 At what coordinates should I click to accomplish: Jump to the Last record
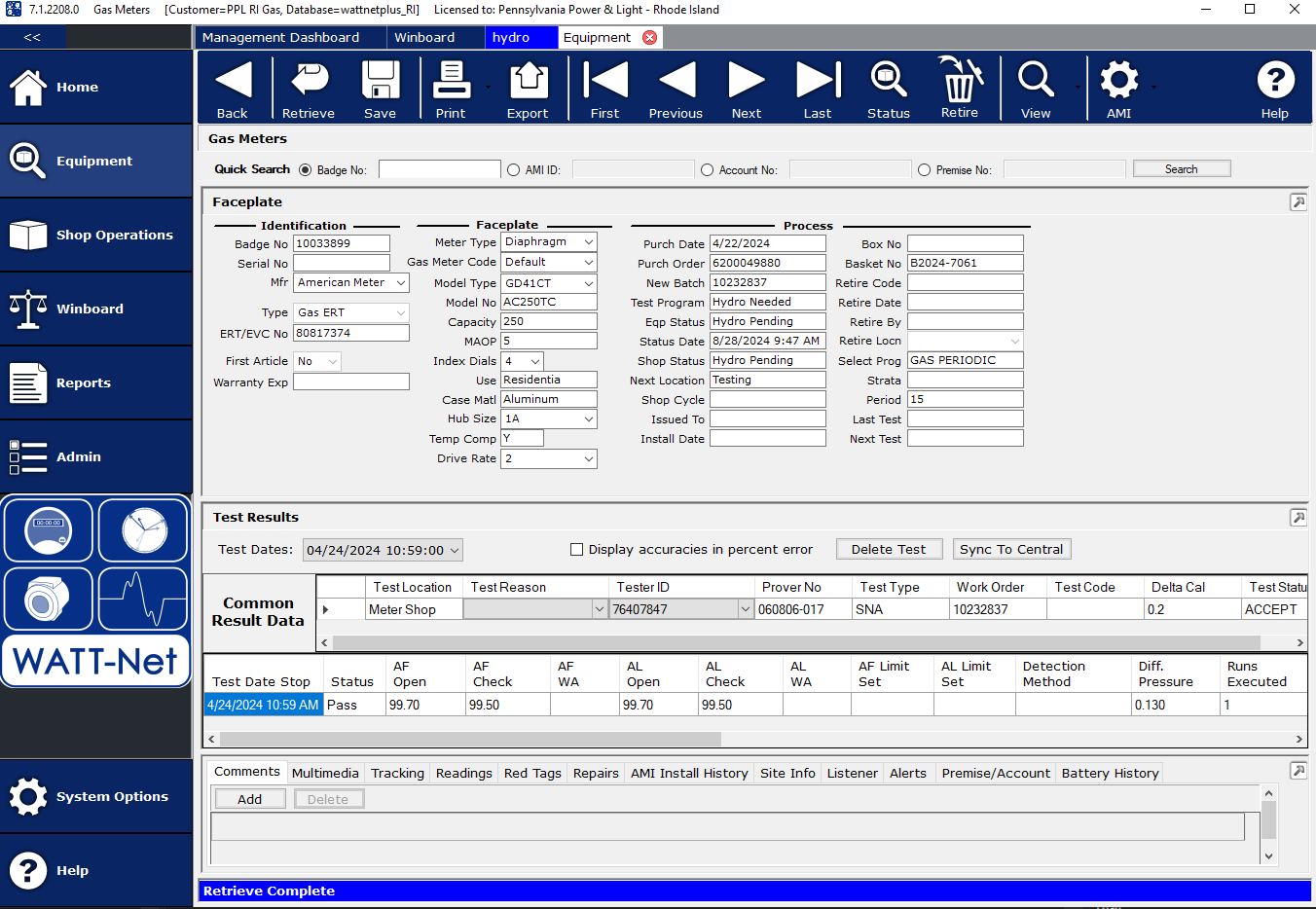tap(818, 89)
